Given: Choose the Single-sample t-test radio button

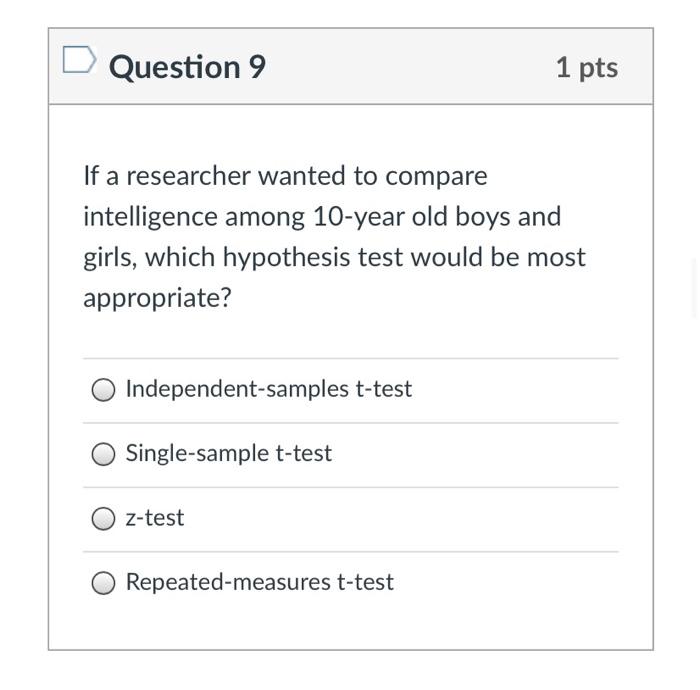Looking at the screenshot, I should pos(104,454).
